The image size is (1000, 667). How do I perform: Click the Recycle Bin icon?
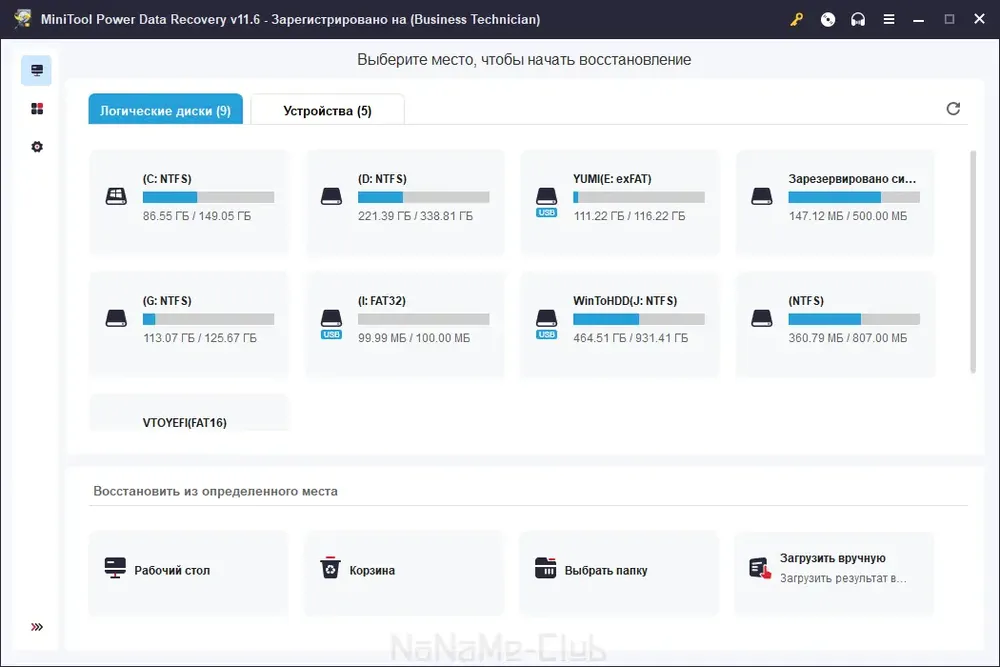(x=330, y=568)
